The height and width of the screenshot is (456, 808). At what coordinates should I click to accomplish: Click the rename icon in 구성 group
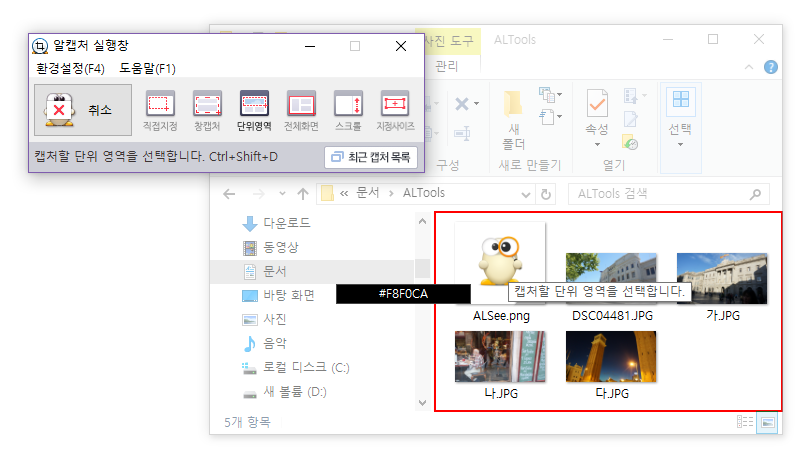462,133
